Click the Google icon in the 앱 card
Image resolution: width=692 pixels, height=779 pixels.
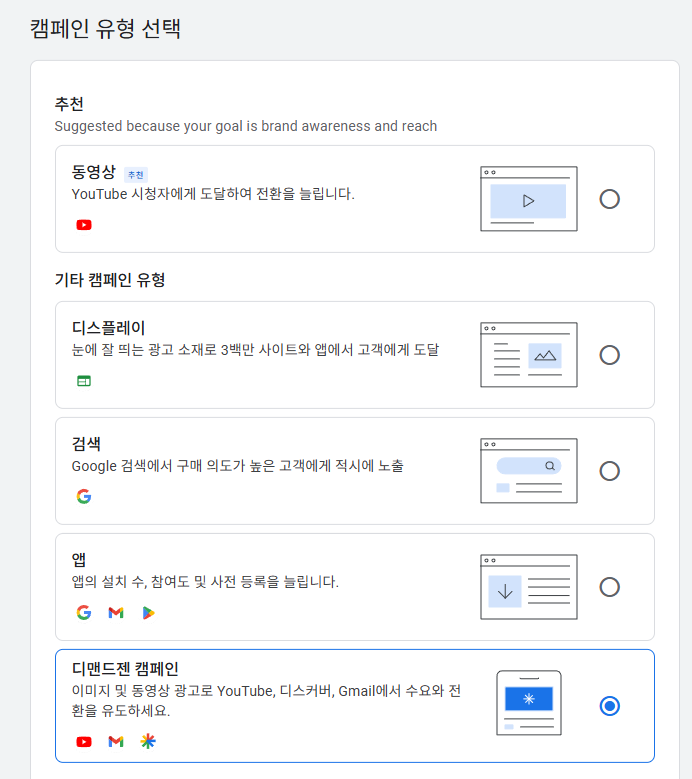pyautogui.click(x=84, y=613)
